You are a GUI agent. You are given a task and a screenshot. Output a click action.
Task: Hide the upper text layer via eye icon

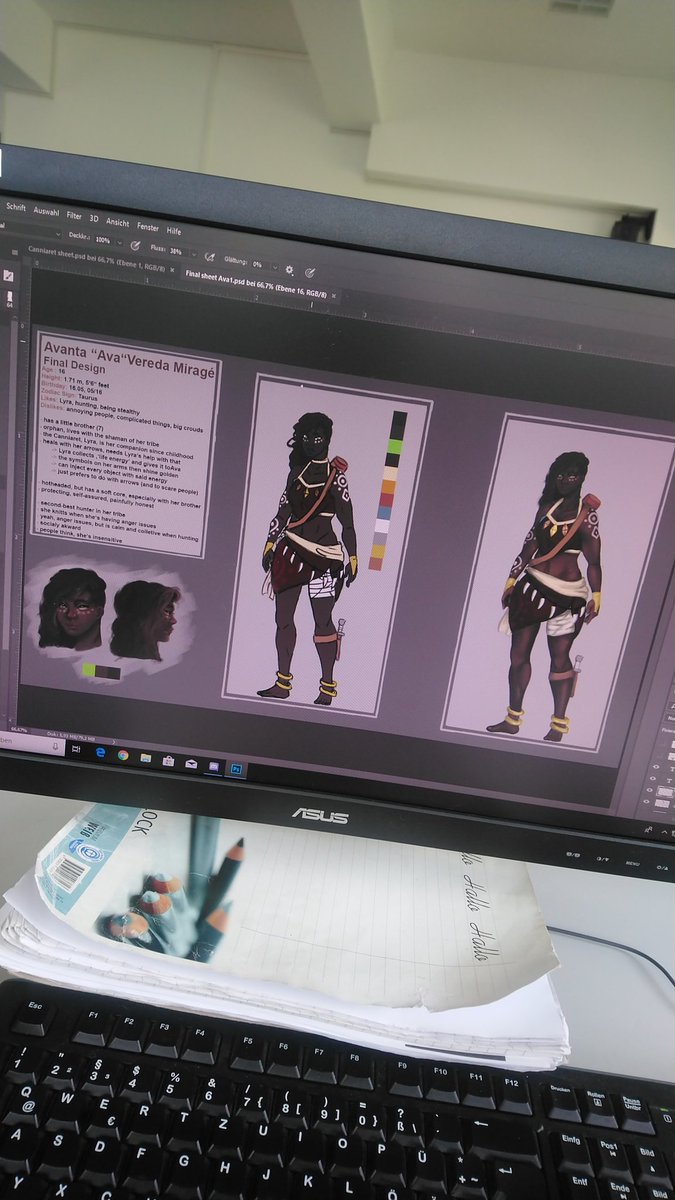pyautogui.click(x=656, y=767)
